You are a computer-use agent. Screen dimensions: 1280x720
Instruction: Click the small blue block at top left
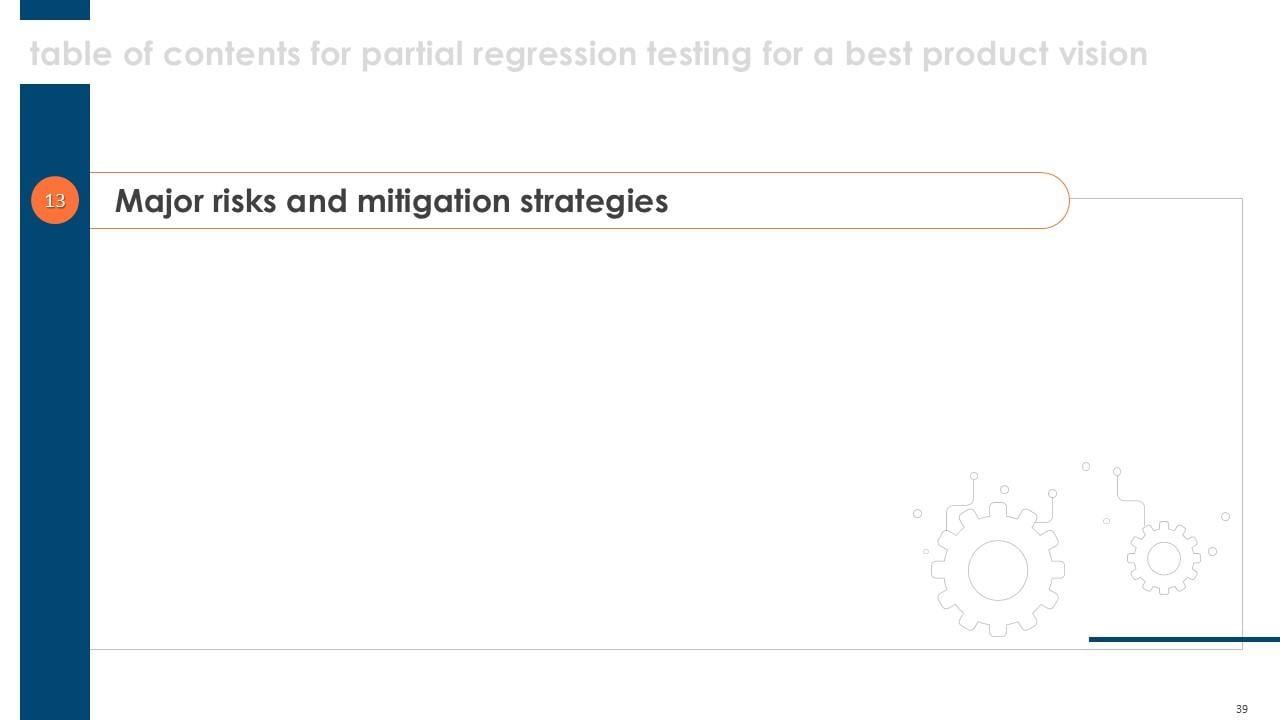(55, 9)
